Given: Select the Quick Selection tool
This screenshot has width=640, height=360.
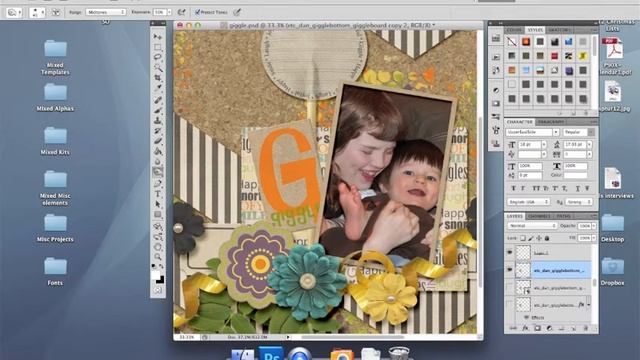Looking at the screenshot, I should click(158, 67).
